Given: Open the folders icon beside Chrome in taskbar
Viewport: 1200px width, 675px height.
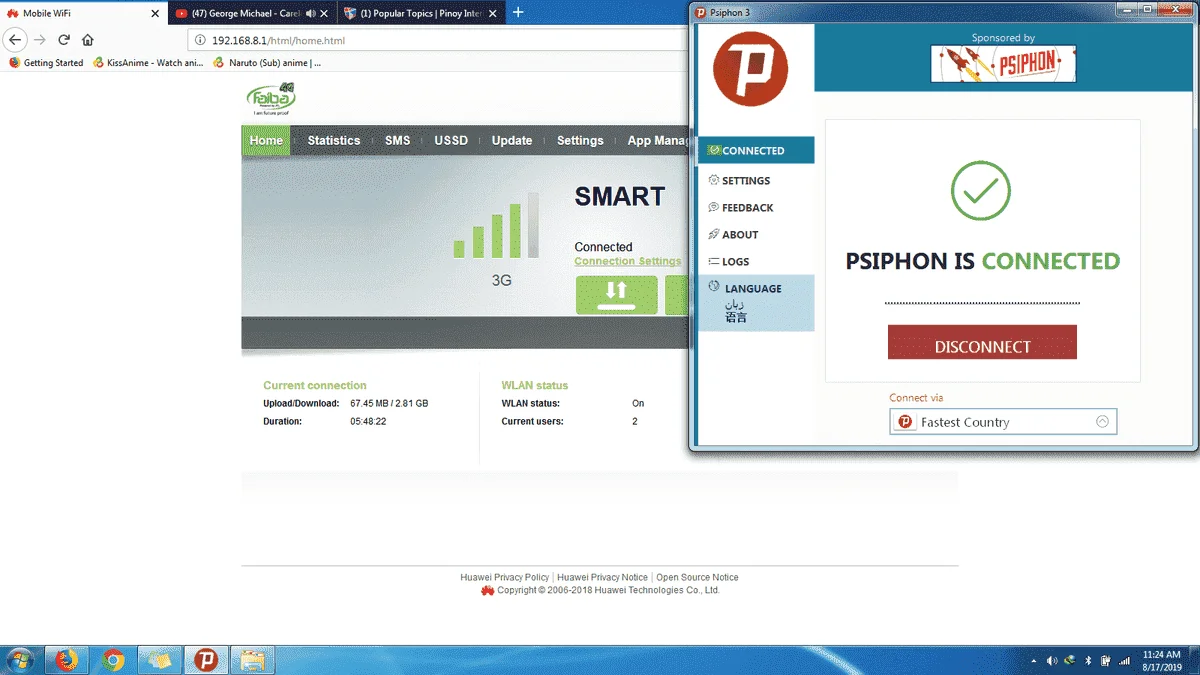Looking at the screenshot, I should pyautogui.click(x=160, y=660).
